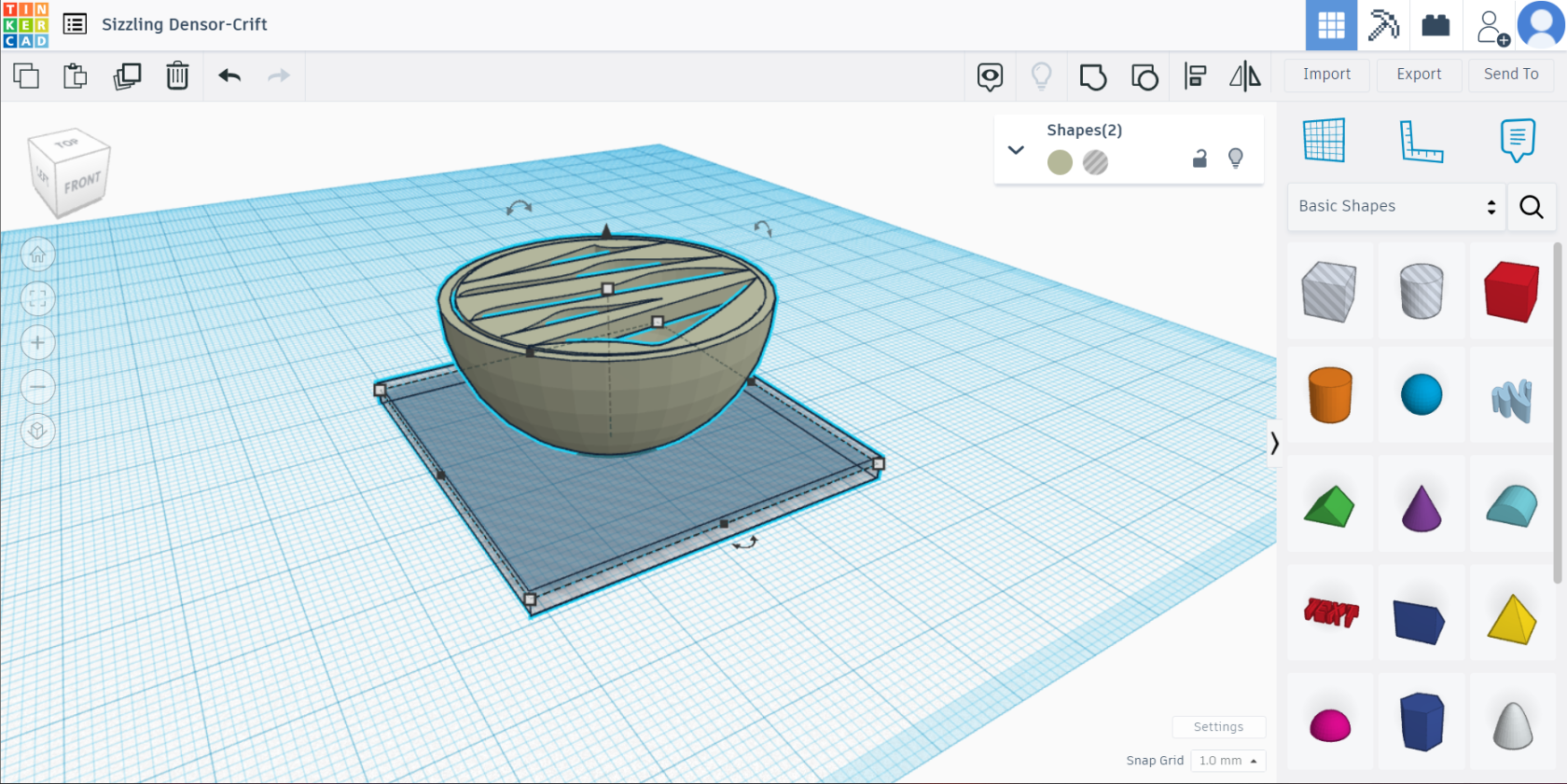The image size is (1567, 784).
Task: Invite a collaborator with the add-person icon
Action: point(1492,27)
